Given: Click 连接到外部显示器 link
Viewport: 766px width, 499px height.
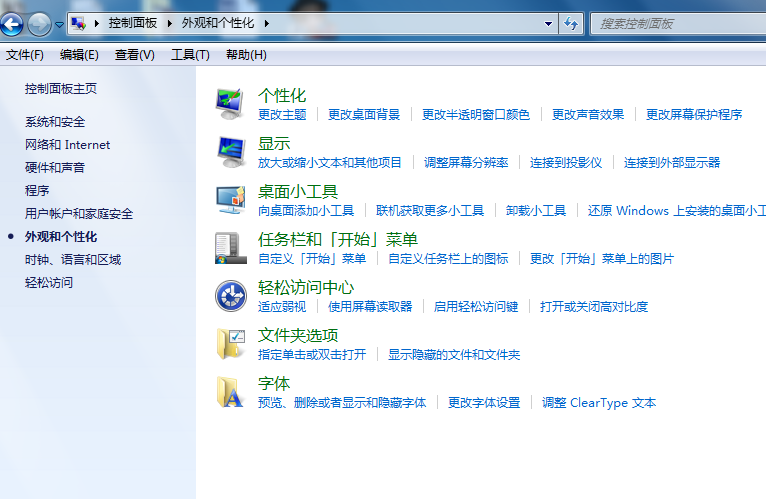Looking at the screenshot, I should click(x=672, y=162).
